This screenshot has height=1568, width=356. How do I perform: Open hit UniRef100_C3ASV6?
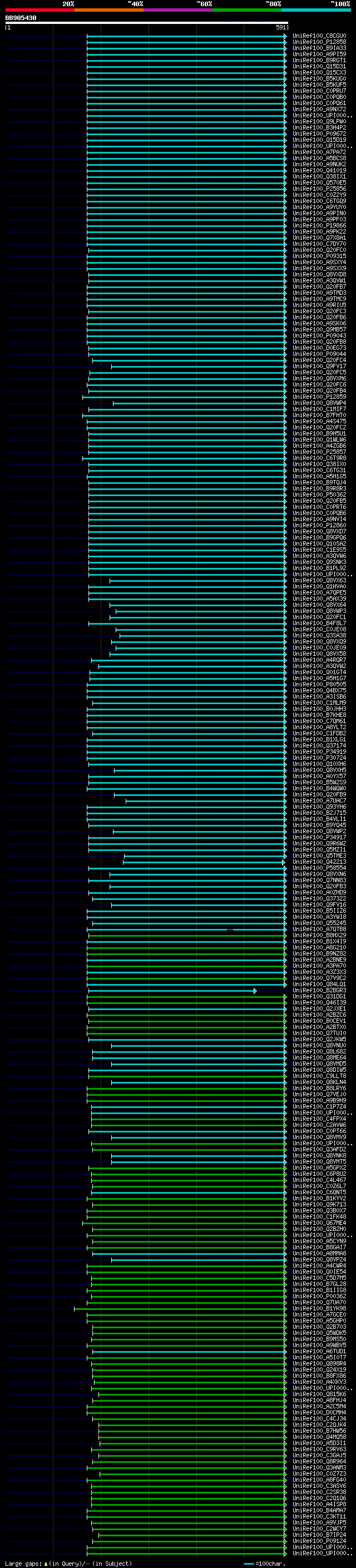(x=319, y=1486)
